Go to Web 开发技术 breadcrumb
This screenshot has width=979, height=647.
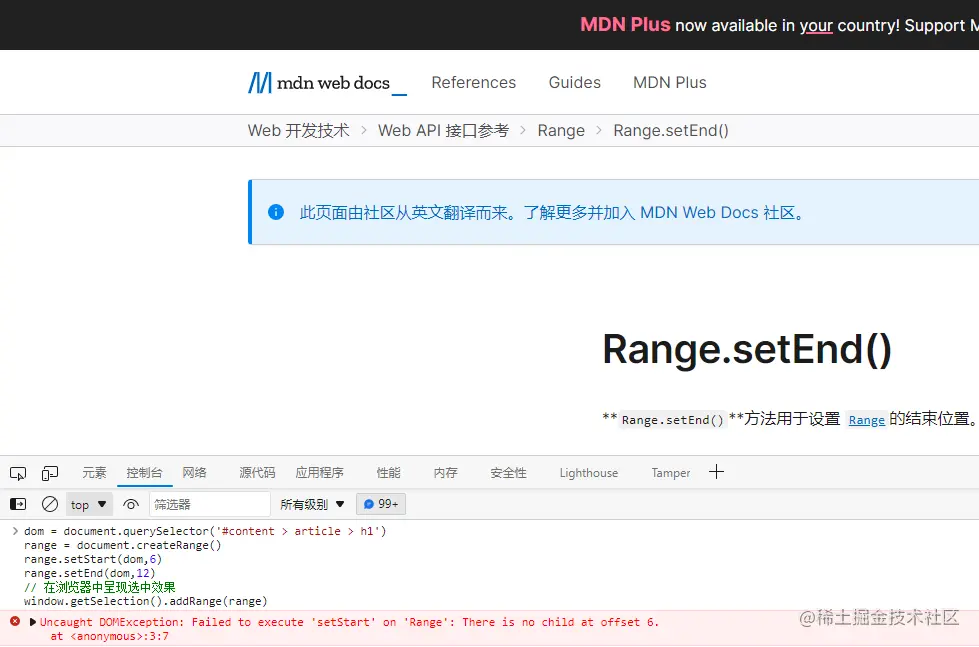[x=298, y=131]
